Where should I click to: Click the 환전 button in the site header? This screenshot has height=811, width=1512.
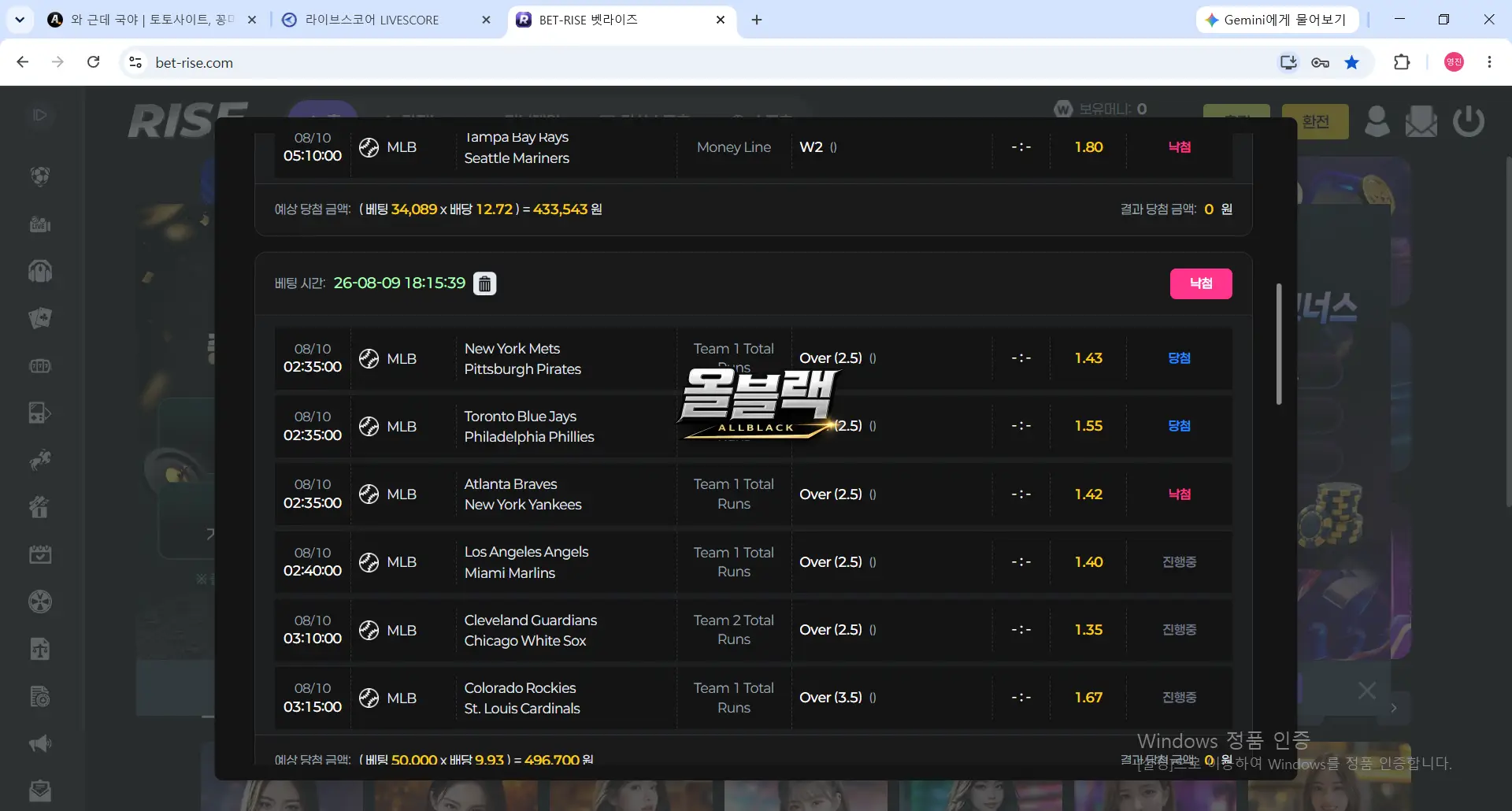pyautogui.click(x=1315, y=121)
